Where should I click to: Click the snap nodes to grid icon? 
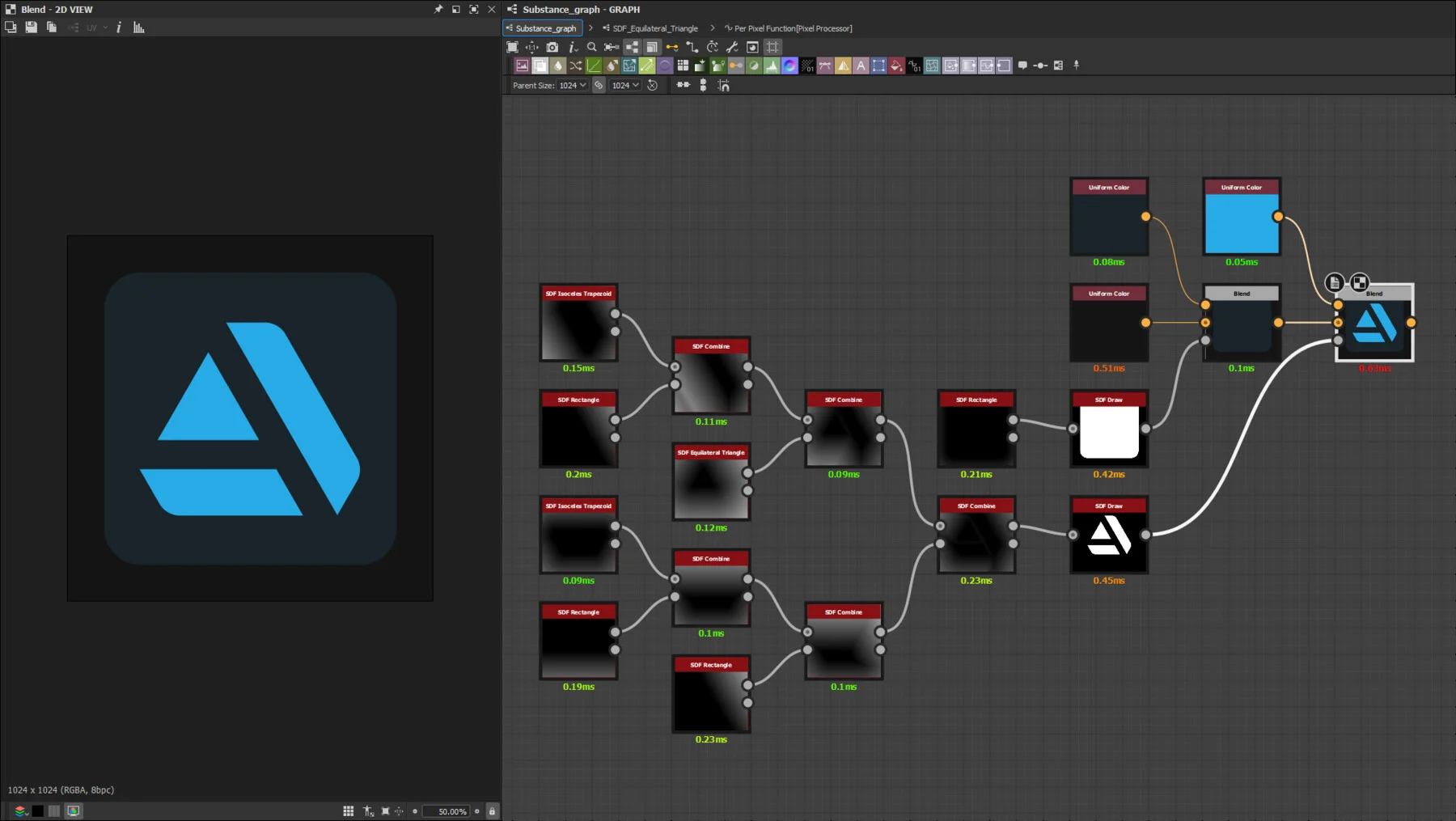(x=723, y=85)
